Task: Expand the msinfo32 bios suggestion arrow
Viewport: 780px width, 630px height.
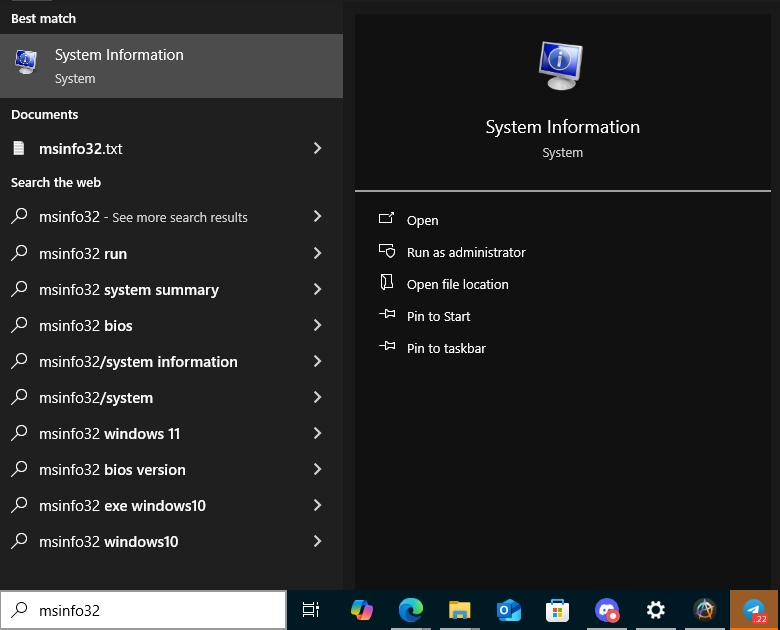Action: click(317, 326)
